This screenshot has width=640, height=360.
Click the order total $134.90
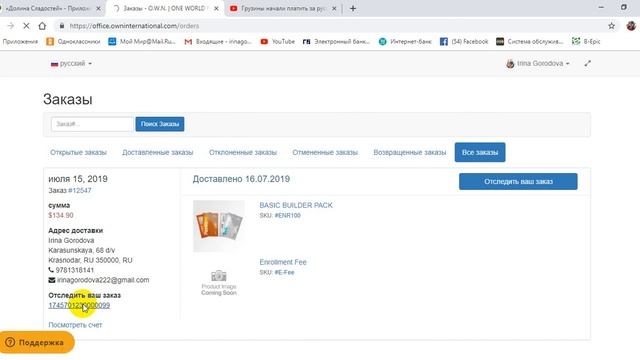(61, 216)
